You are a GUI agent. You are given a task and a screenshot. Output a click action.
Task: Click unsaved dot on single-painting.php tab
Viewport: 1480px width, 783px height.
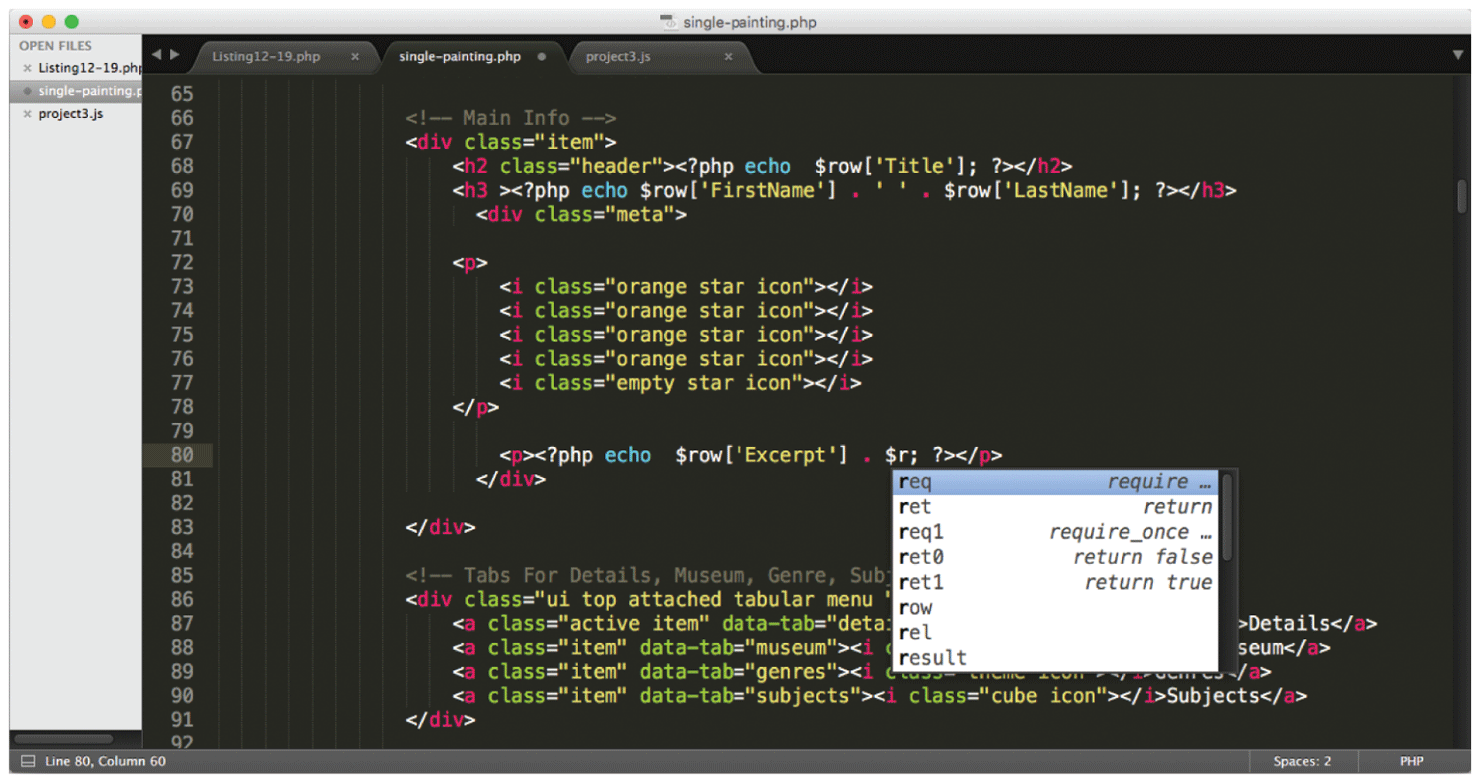542,57
